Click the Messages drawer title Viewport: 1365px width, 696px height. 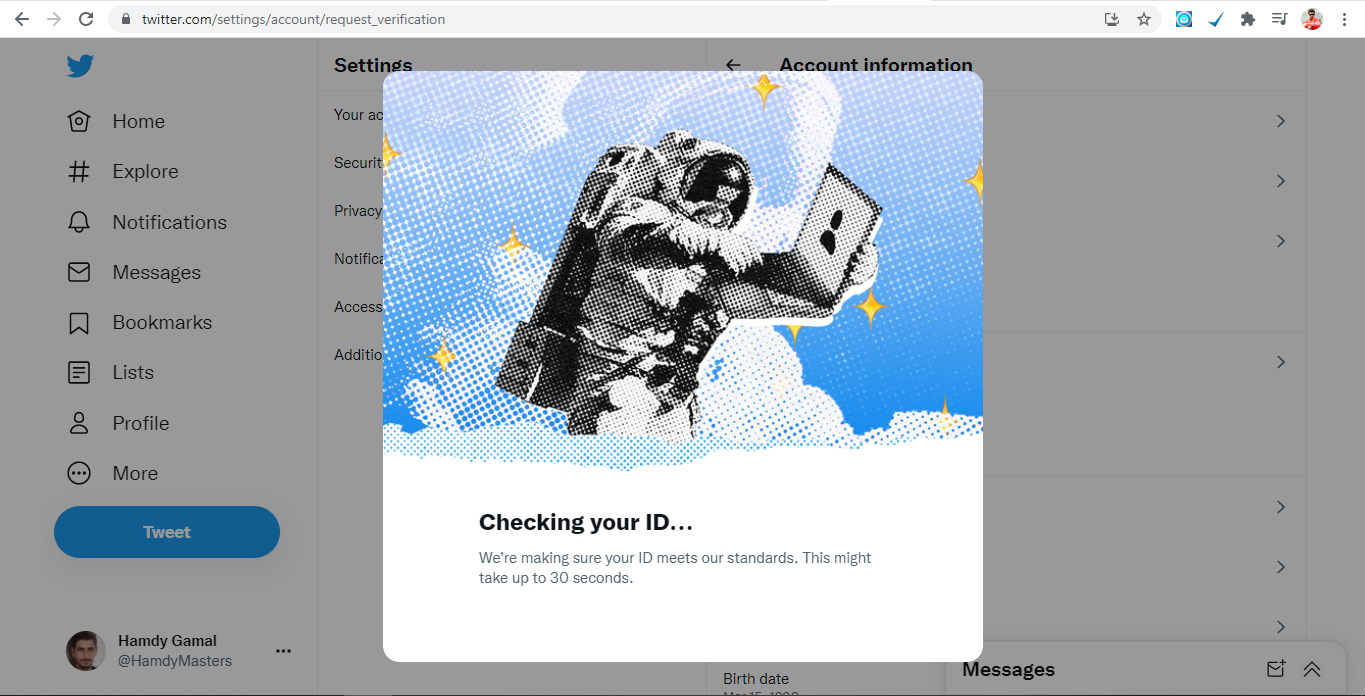pyautogui.click(x=1008, y=669)
